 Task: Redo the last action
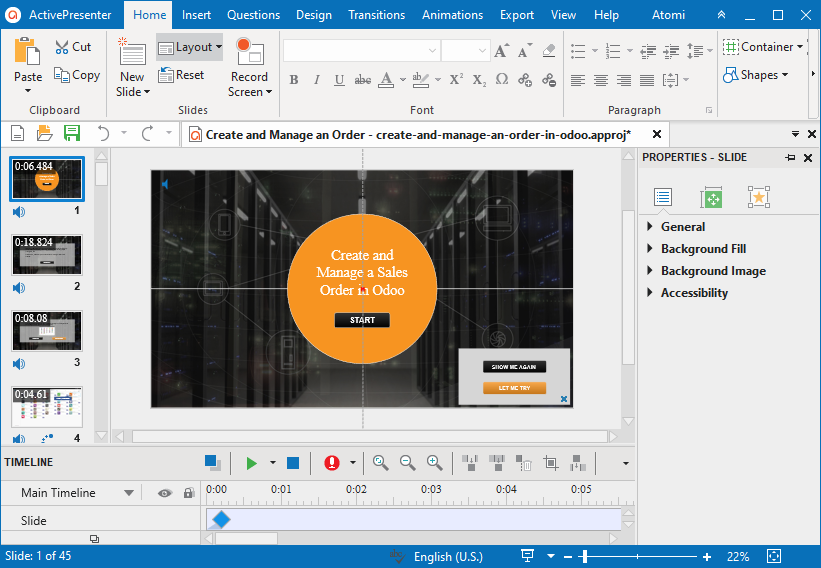[x=148, y=133]
